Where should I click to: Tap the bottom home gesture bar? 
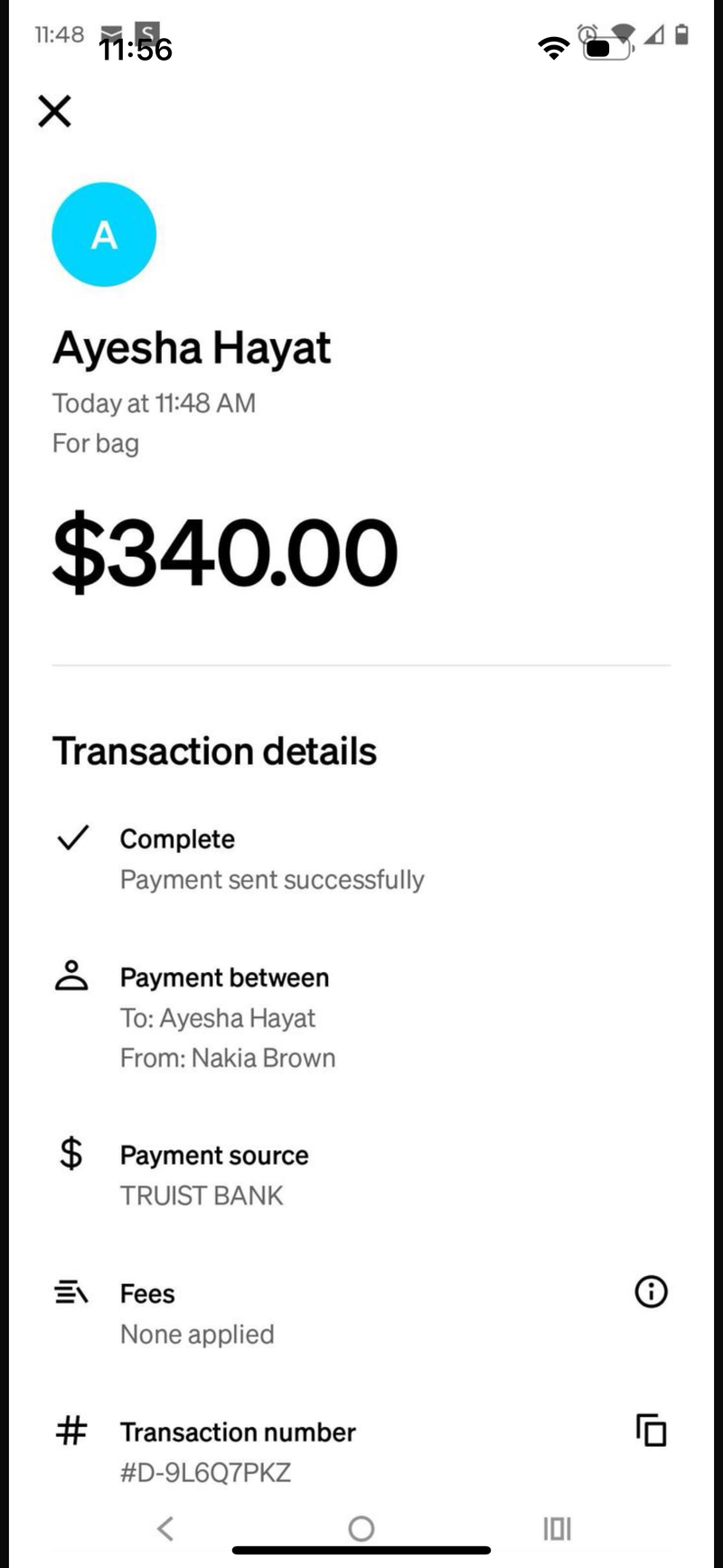(x=361, y=1550)
